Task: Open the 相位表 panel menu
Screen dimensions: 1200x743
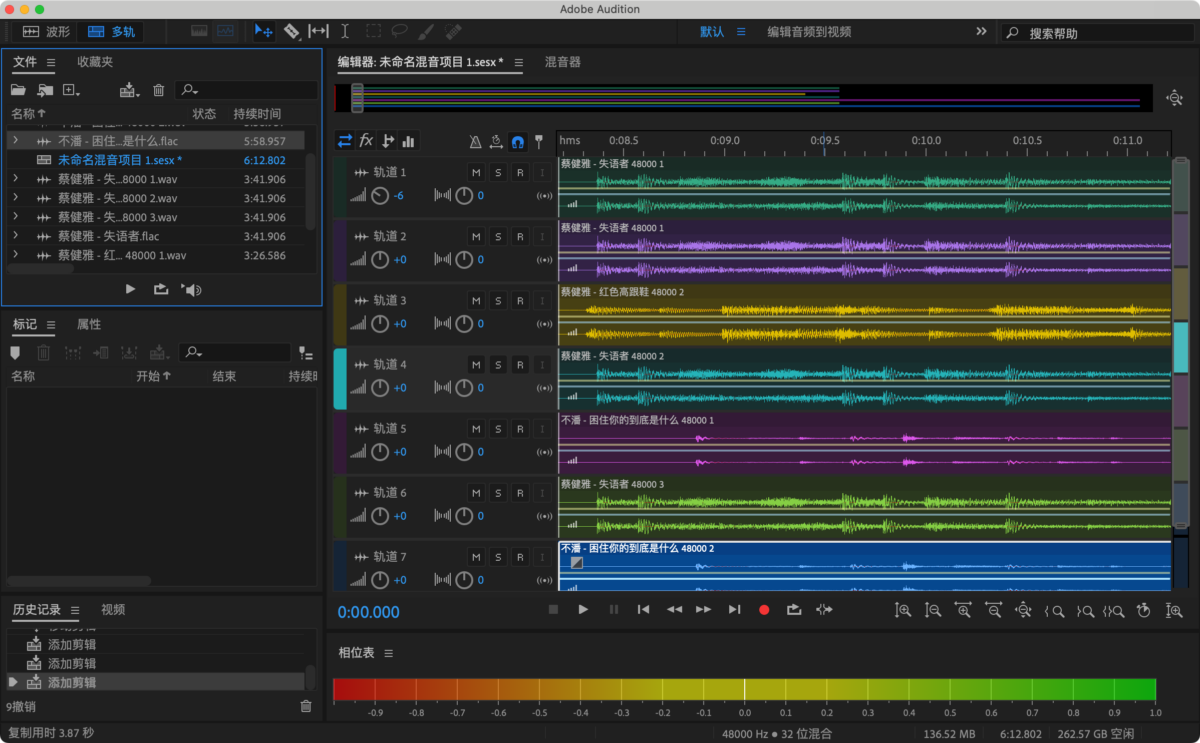Action: click(388, 653)
